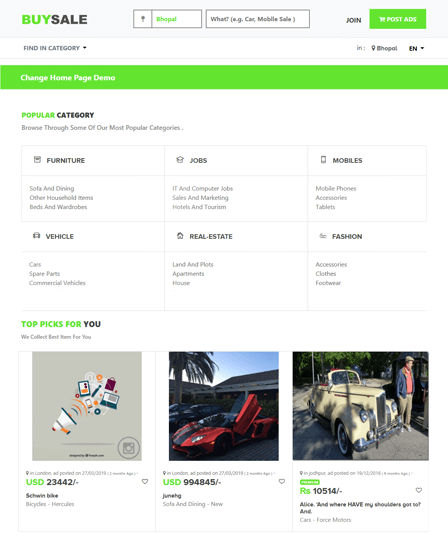Open the Sofa And Dining link under Furniture
Viewport: 448px width, 560px height.
tap(52, 188)
